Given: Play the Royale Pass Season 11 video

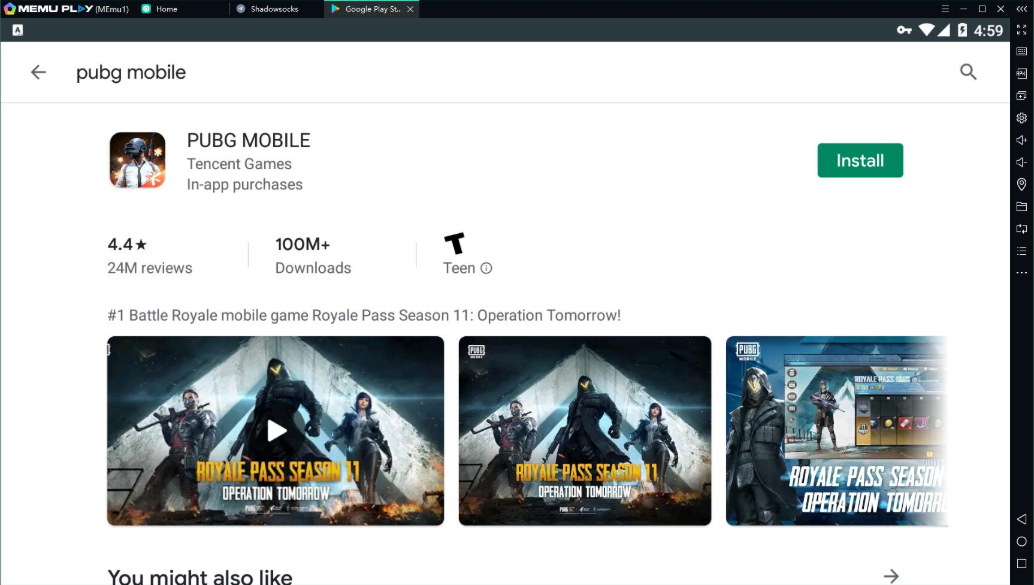Looking at the screenshot, I should pos(276,430).
